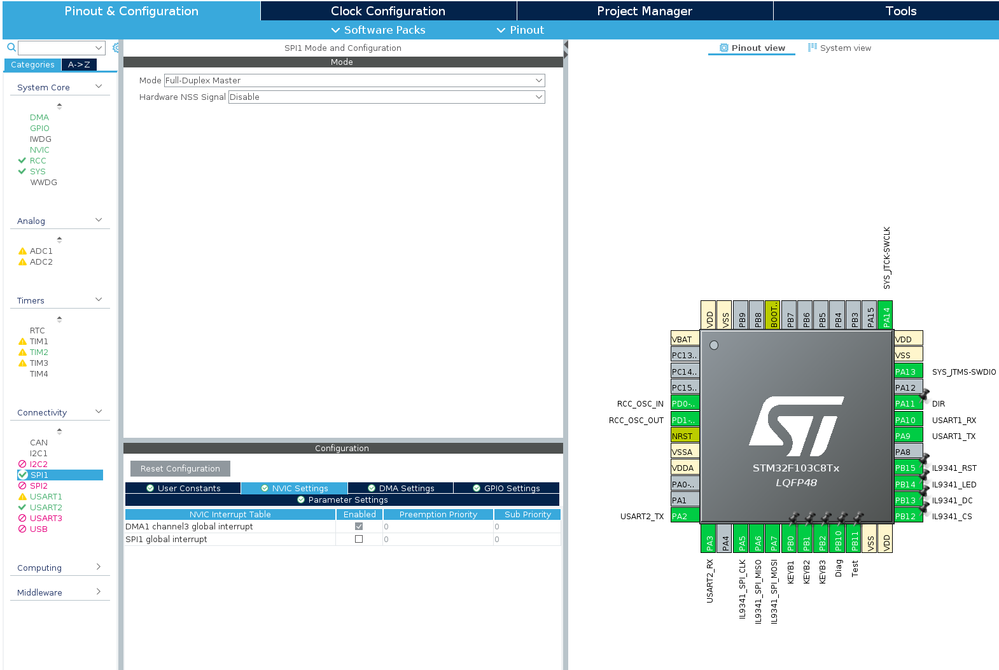Select Pinout view tab
Screen dimensions: 999x670
coord(752,48)
